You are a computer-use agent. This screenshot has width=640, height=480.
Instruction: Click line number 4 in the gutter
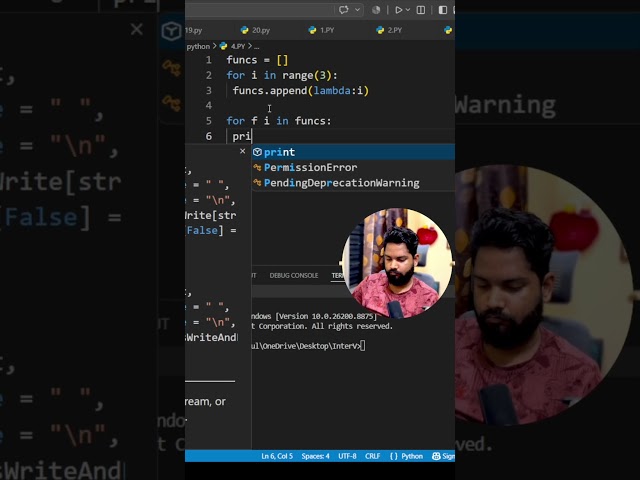coord(209,105)
